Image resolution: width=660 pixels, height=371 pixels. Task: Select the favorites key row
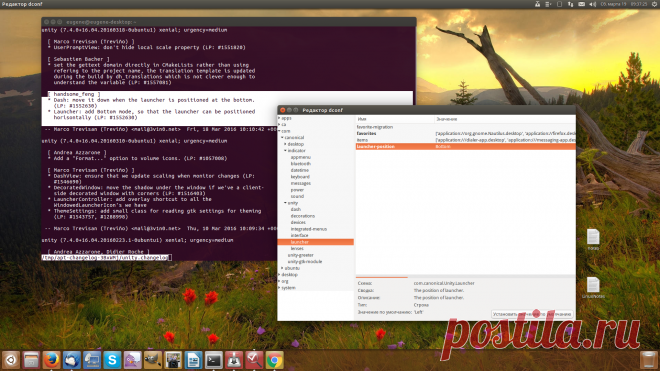466,133
